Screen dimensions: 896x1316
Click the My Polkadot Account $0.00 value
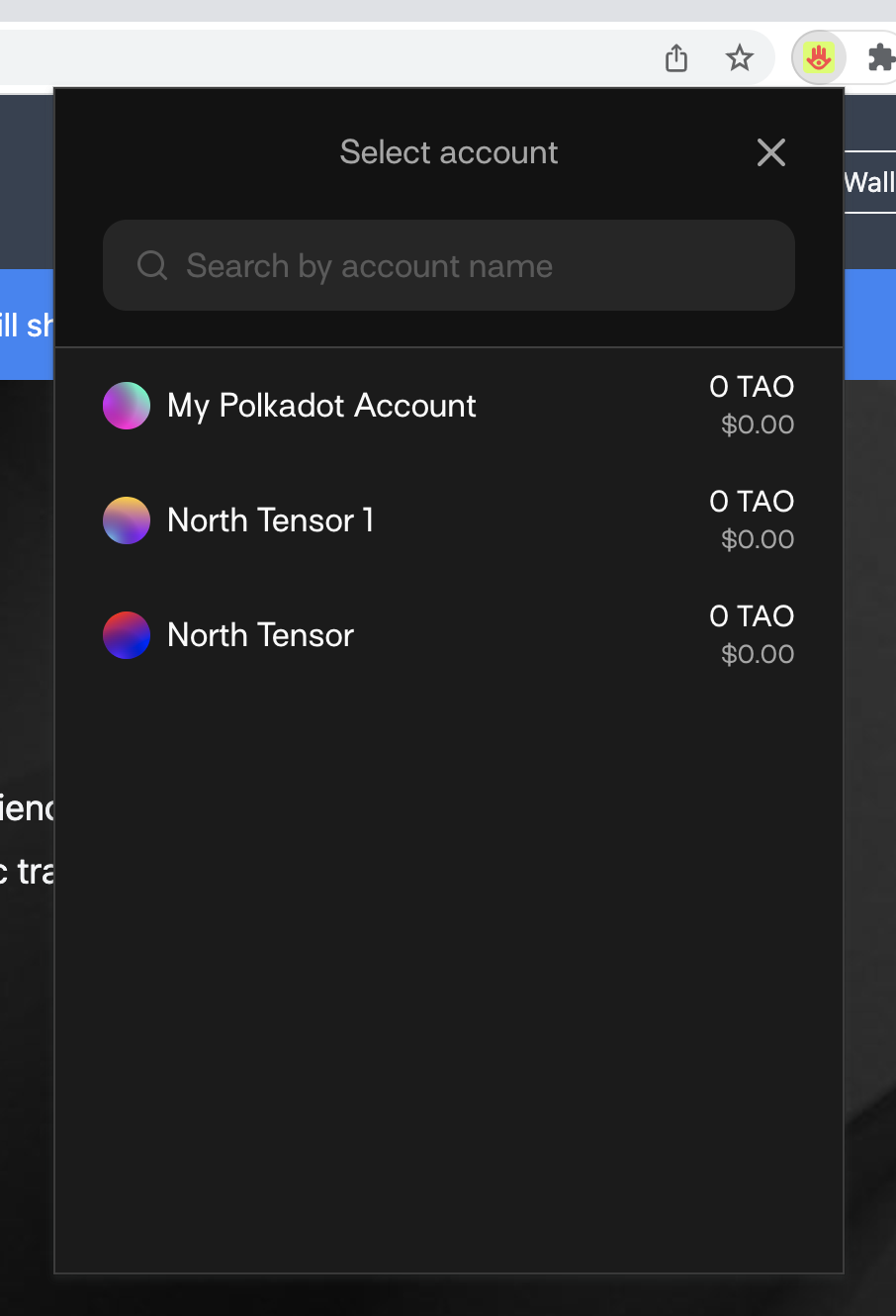pos(758,424)
